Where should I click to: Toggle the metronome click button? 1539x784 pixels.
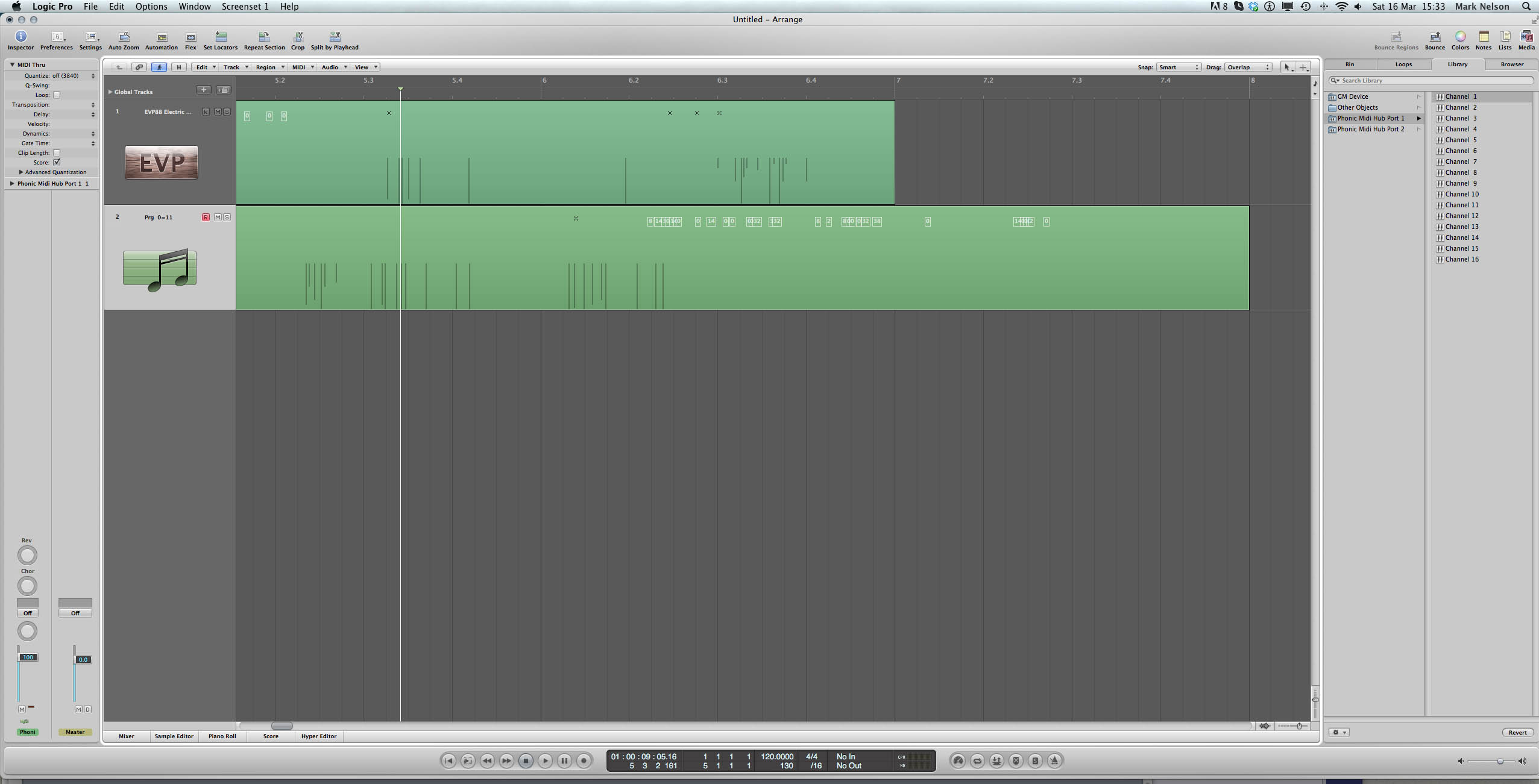[1054, 760]
